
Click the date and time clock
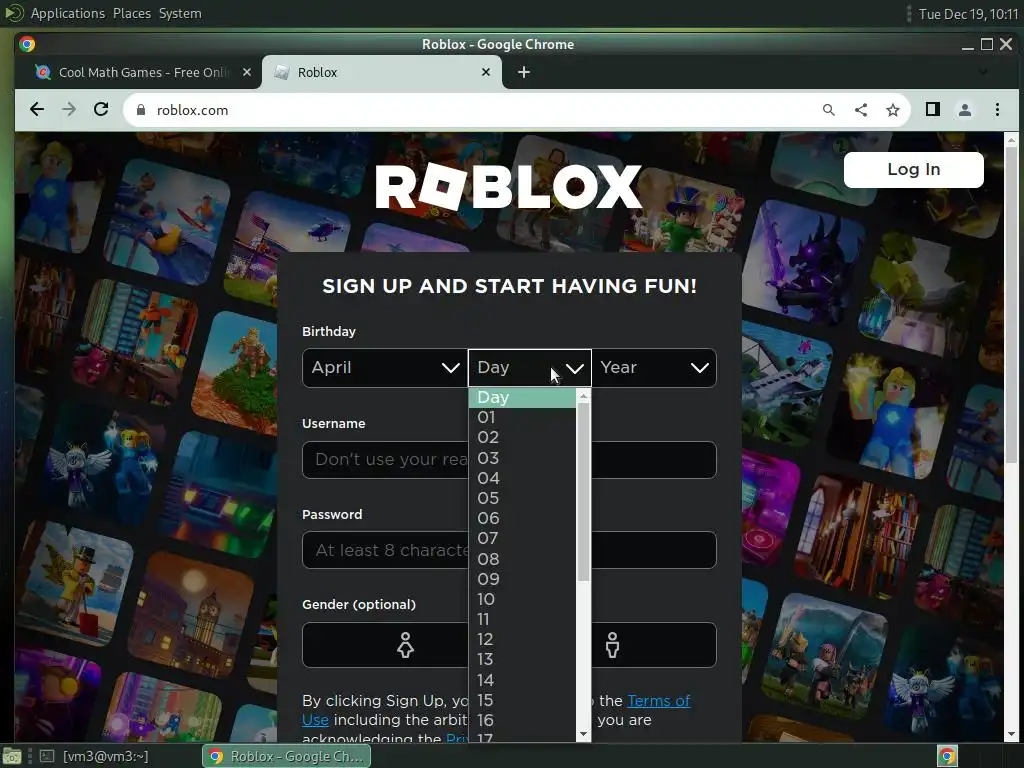coord(968,14)
